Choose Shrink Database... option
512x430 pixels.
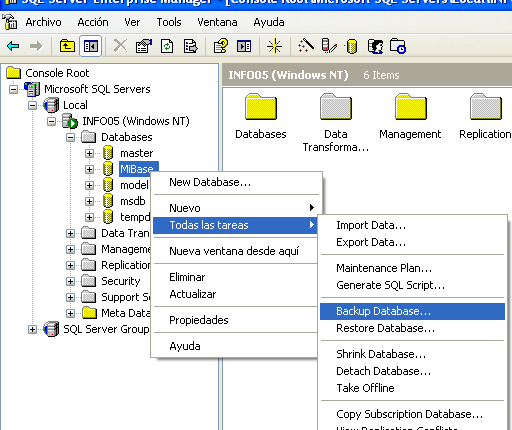pyautogui.click(x=412, y=354)
